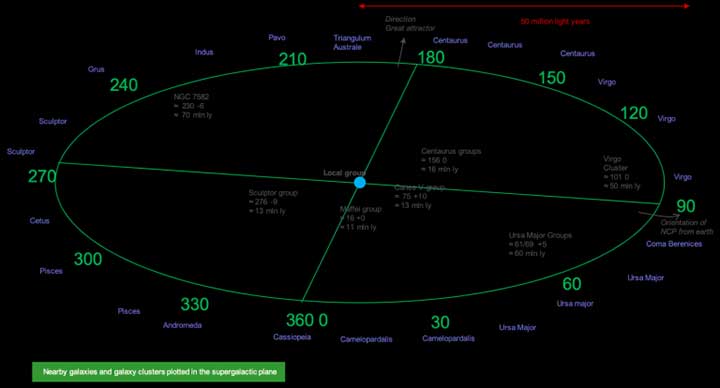Click the green 180 degree marker
Screen dimensions: 720x388
431,57
